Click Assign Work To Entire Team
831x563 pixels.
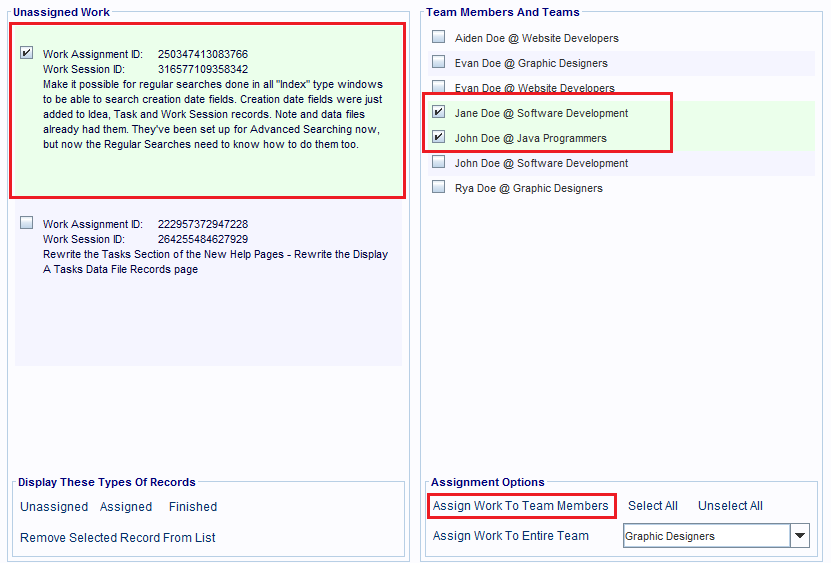click(510, 536)
